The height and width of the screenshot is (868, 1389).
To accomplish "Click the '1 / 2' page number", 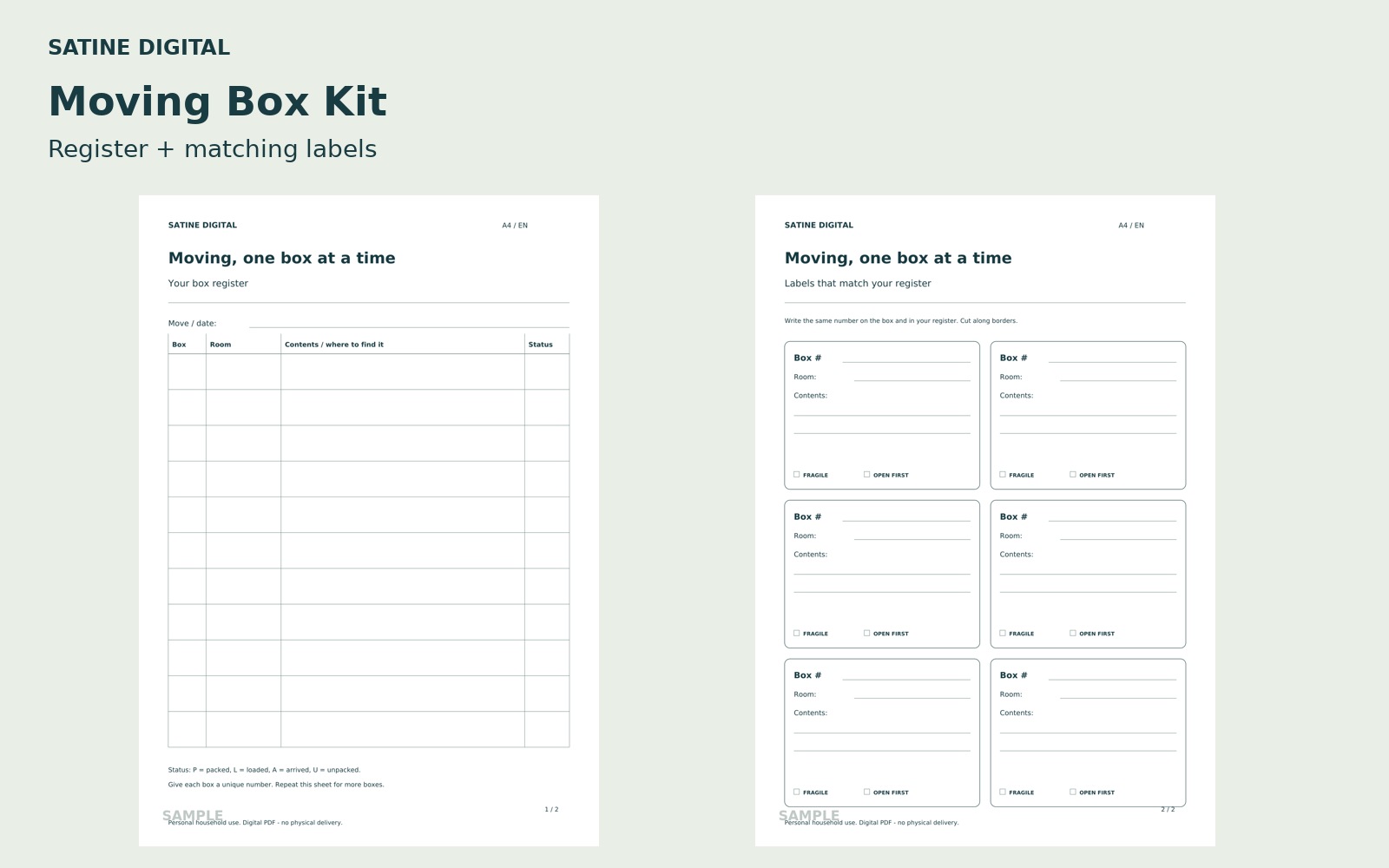I will click(551, 809).
